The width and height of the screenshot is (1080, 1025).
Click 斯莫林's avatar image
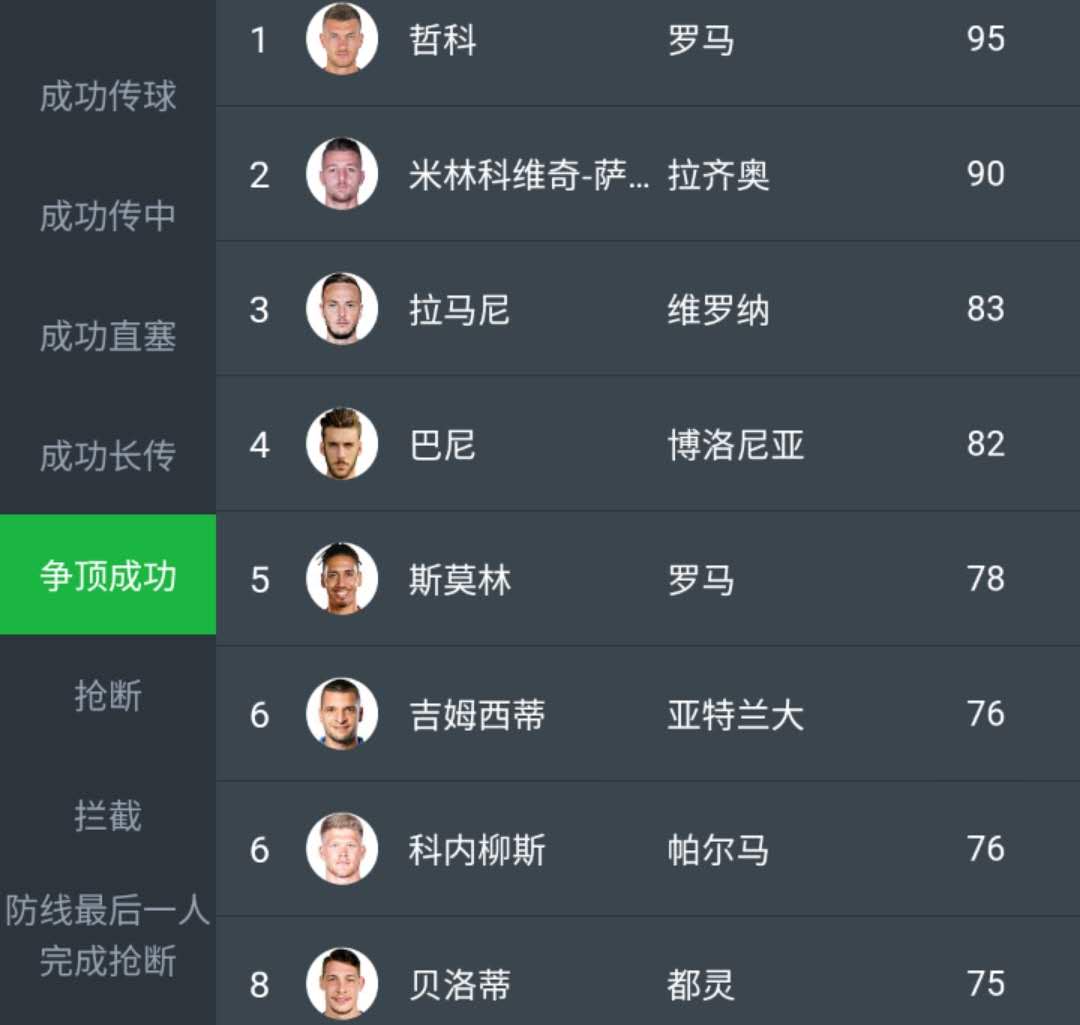[341, 580]
